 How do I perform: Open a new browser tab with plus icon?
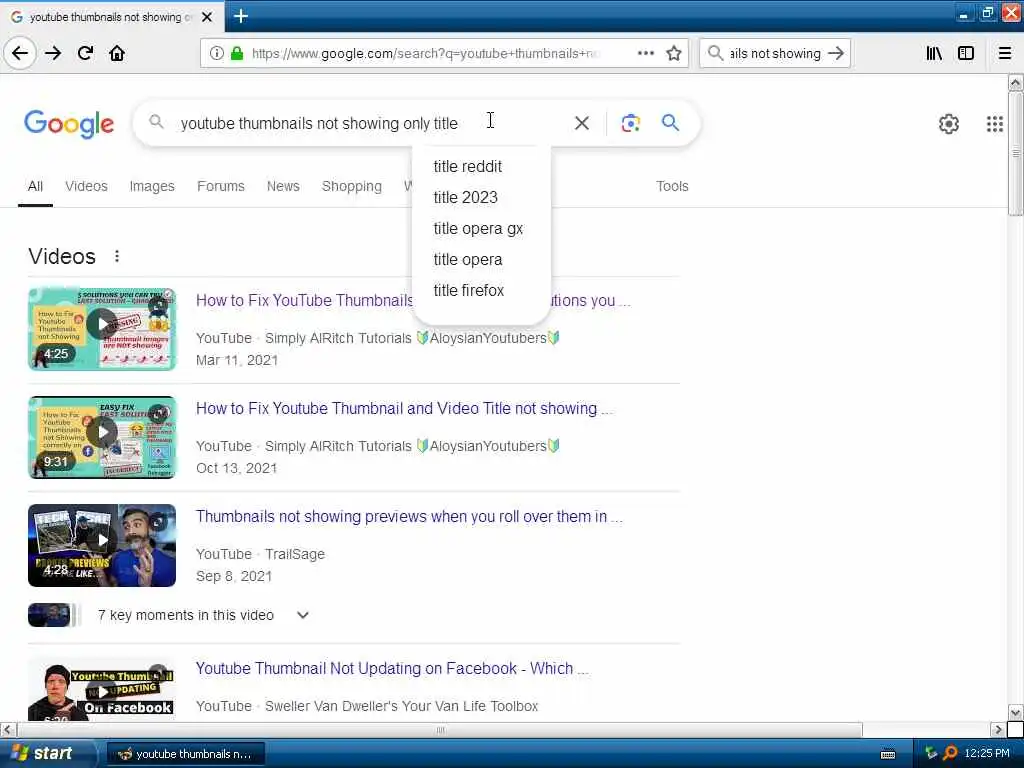click(240, 16)
